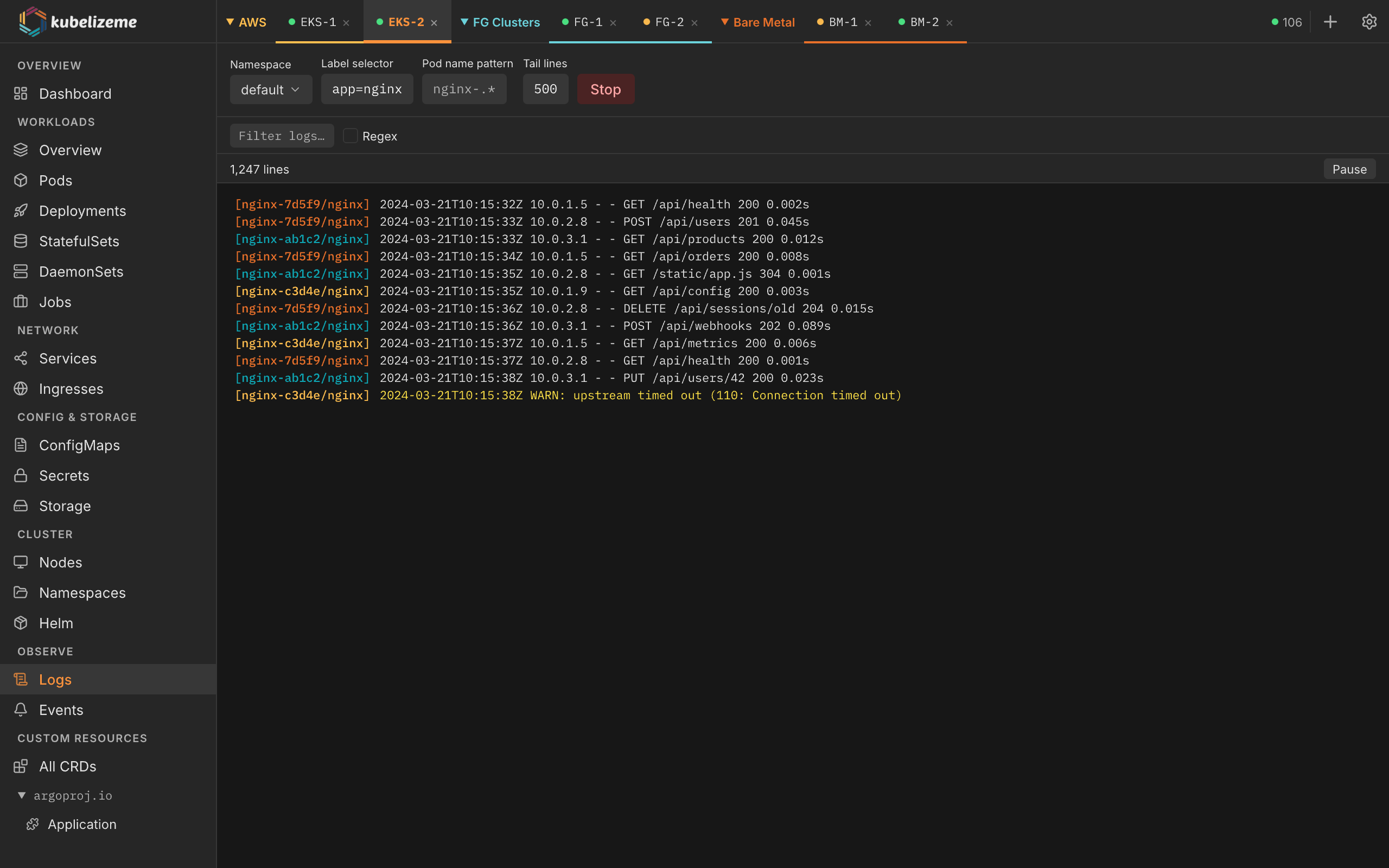This screenshot has width=1389, height=868.
Task: Enable the Regex checkbox for log filtering
Action: 350,136
